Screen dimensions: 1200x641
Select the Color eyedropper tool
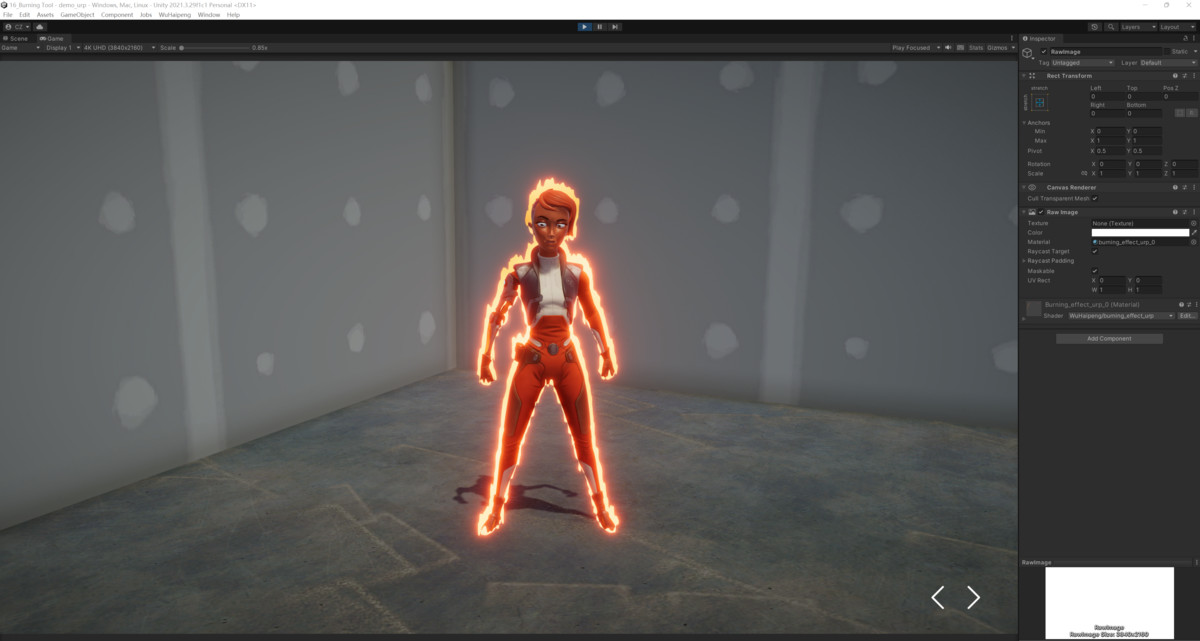(x=1194, y=232)
